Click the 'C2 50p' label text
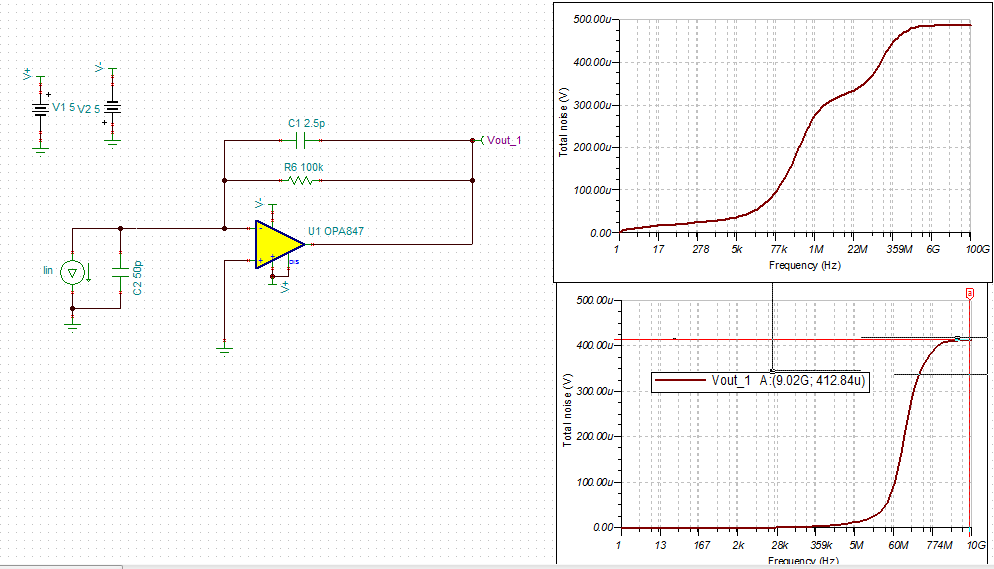Image resolution: width=994 pixels, height=569 pixels. coord(138,278)
